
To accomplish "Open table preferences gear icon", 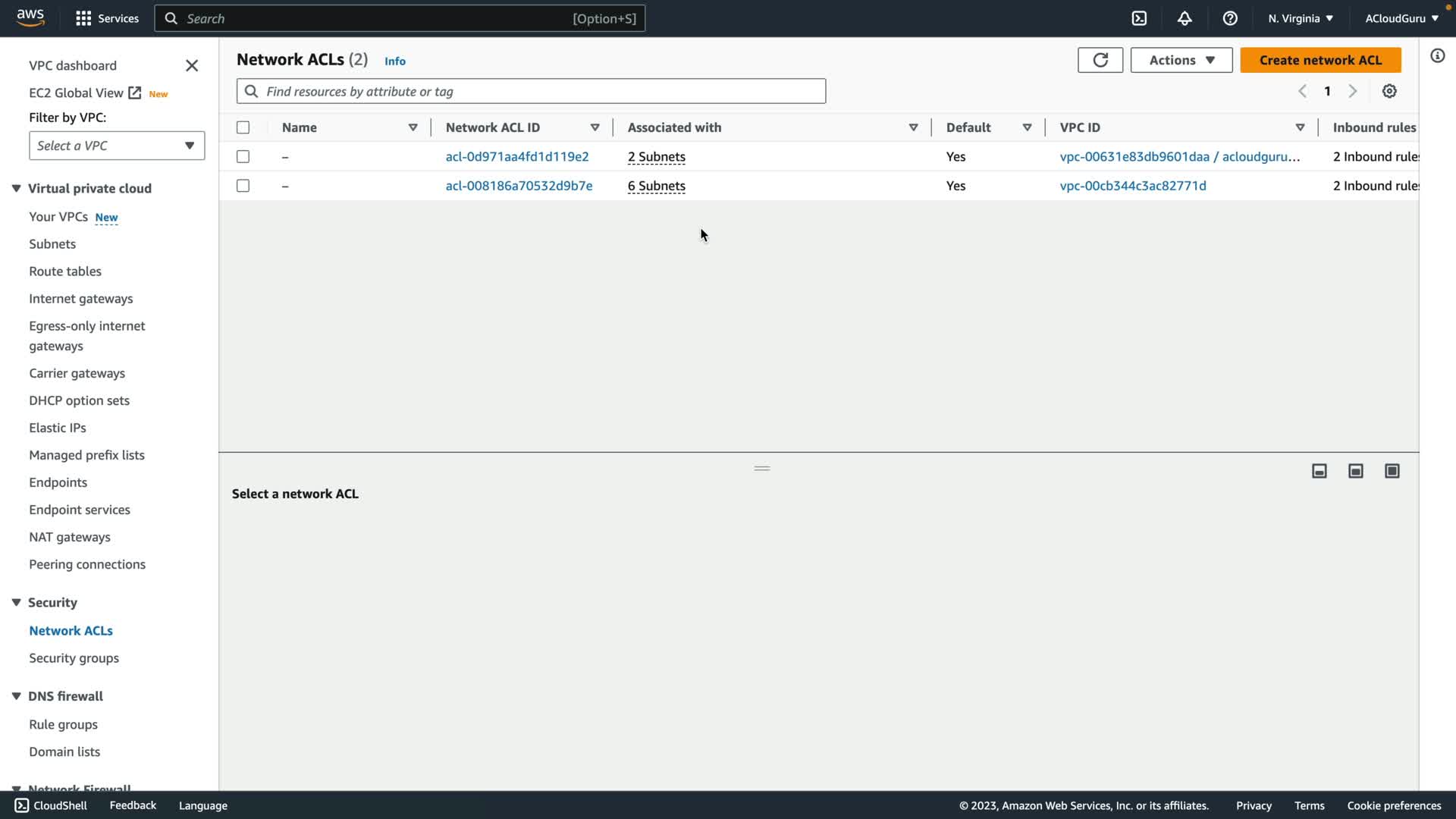I will (1389, 91).
